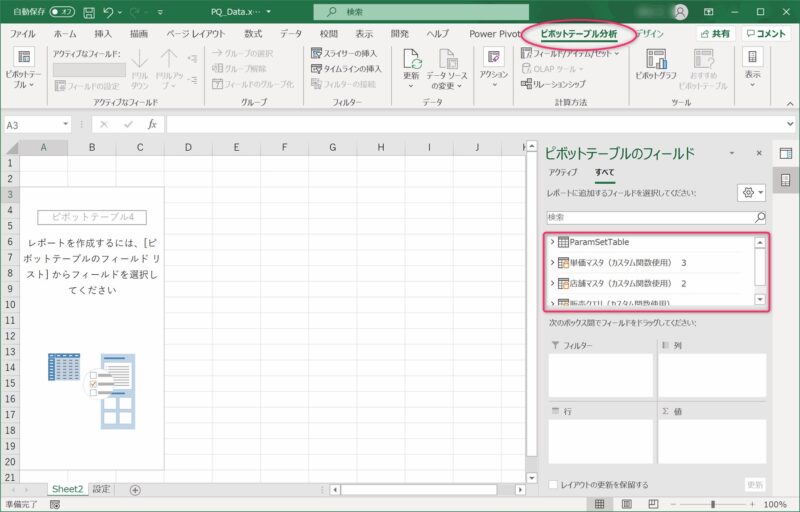Click the Comments (コメント) button
This screenshot has height=512, width=800.
pyautogui.click(x=766, y=33)
